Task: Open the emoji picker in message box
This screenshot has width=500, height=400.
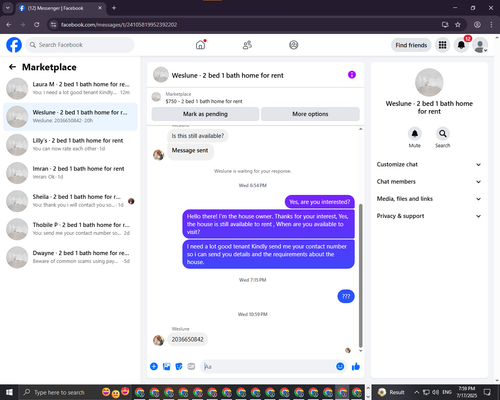Action: (340, 367)
